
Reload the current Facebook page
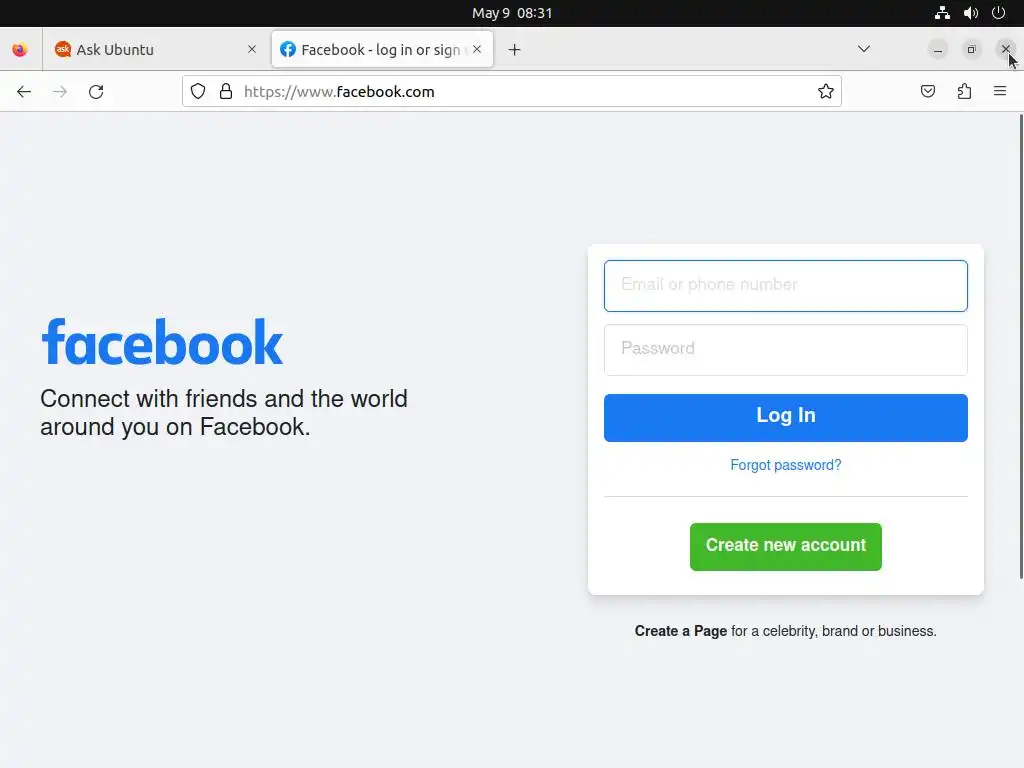click(x=96, y=91)
